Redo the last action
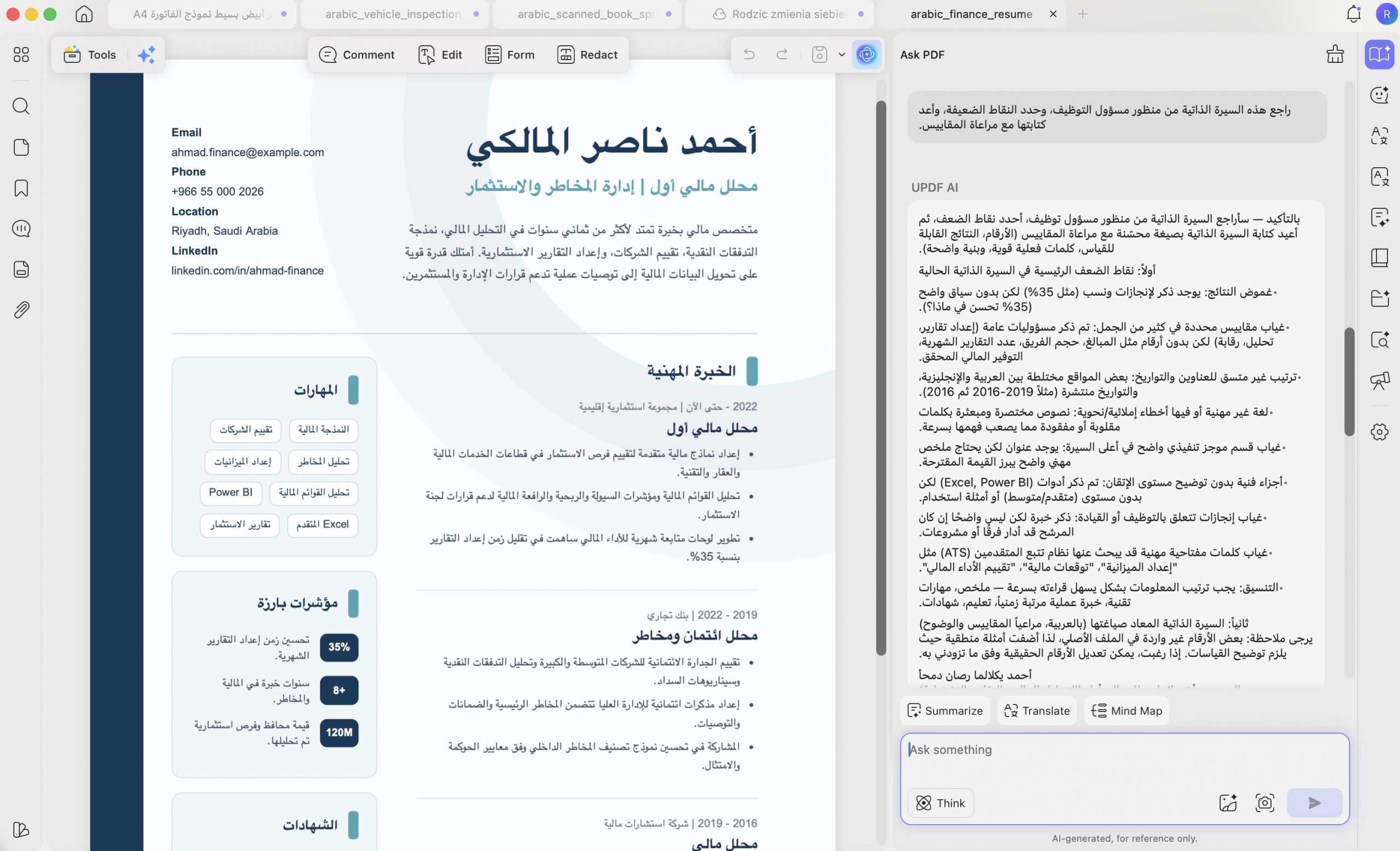This screenshot has width=1400, height=851. click(782, 55)
